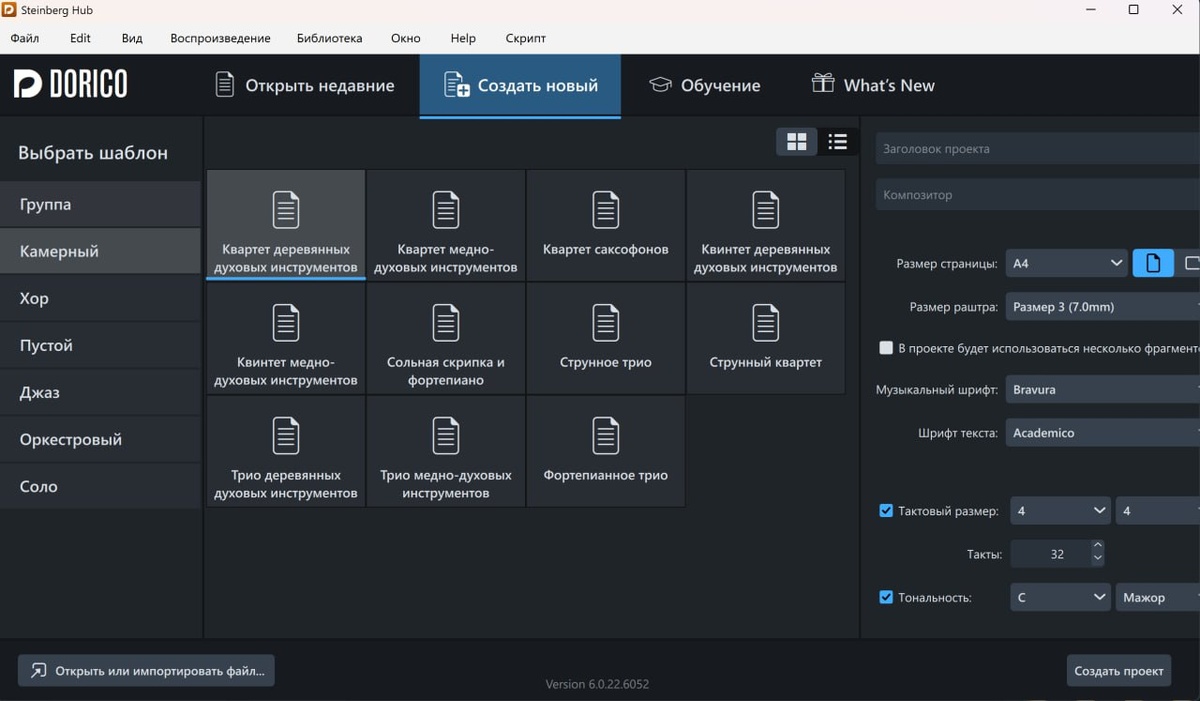Select the Фортепианное трио template
Image resolution: width=1200 pixels, height=701 pixels.
tap(606, 451)
